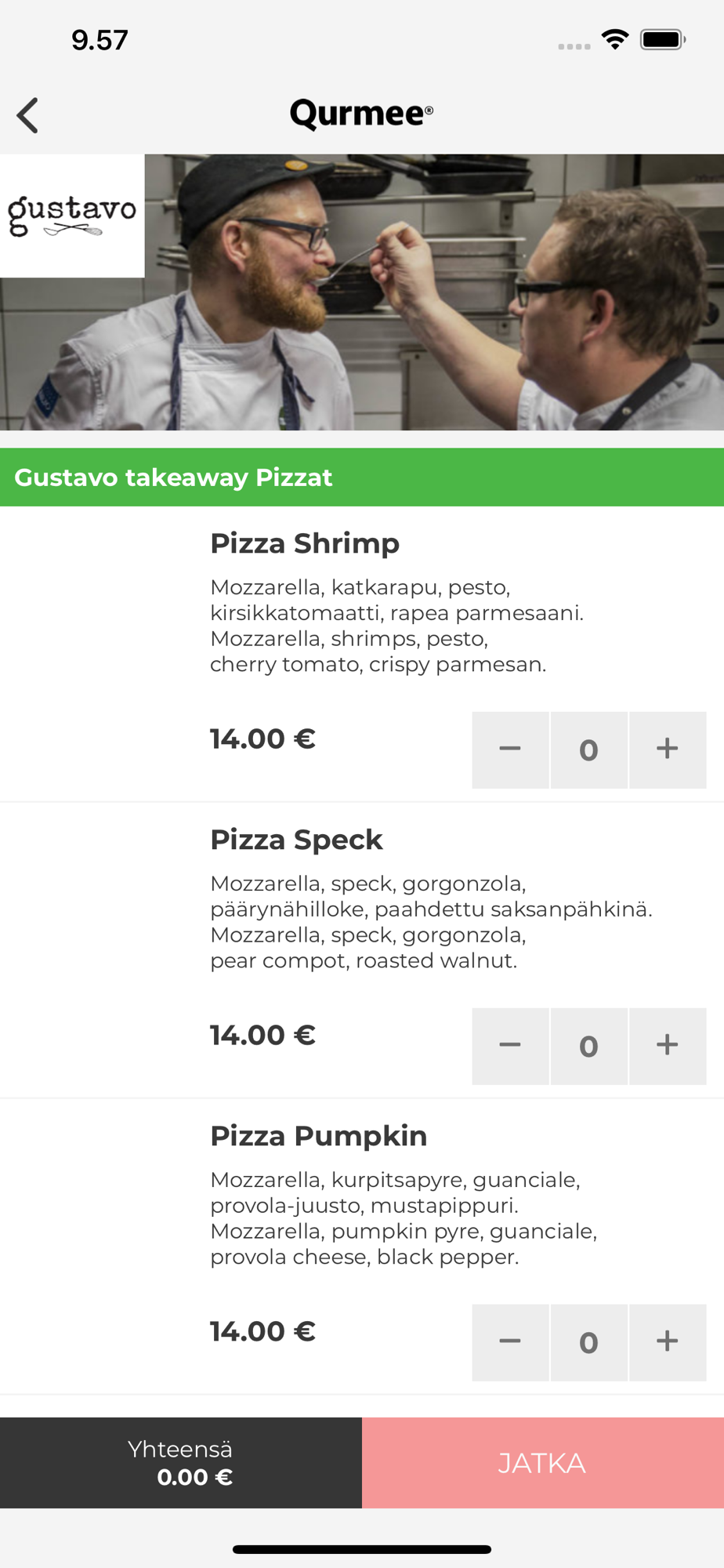724x1568 pixels.
Task: Tap the Pizza Shrimp quantity field
Action: 589,750
